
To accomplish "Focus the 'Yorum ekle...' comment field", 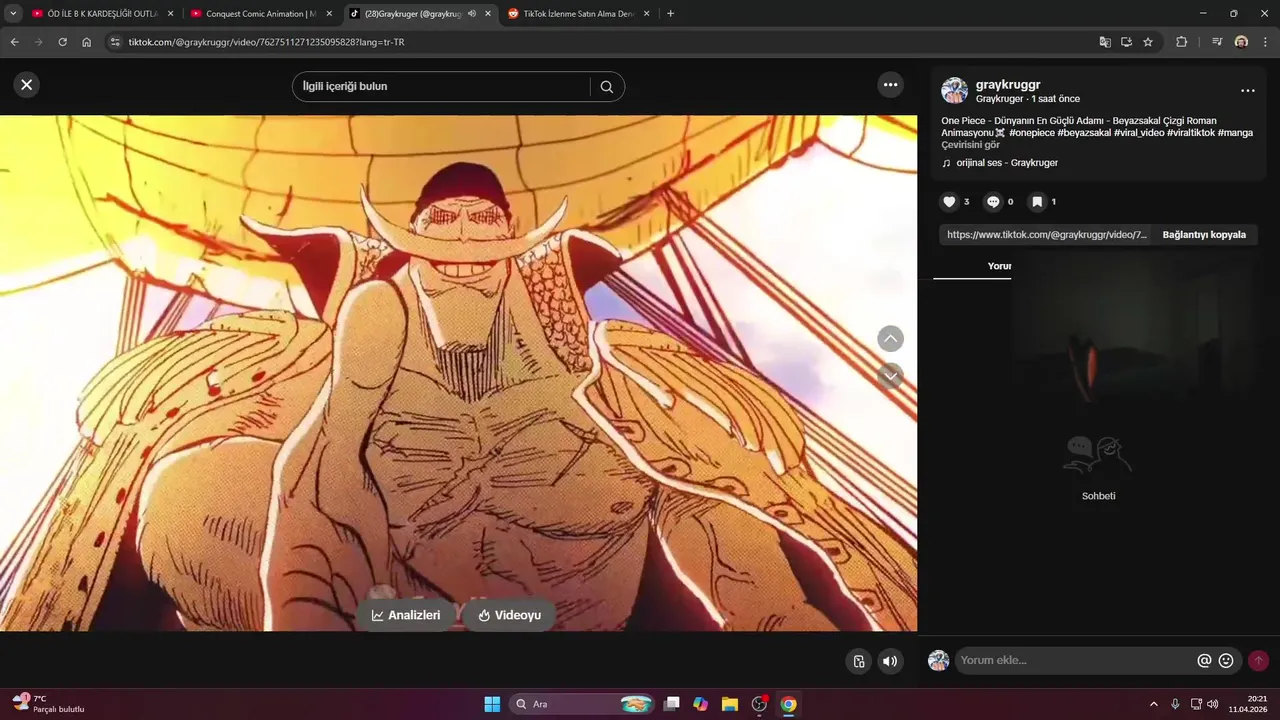I will 1076,660.
